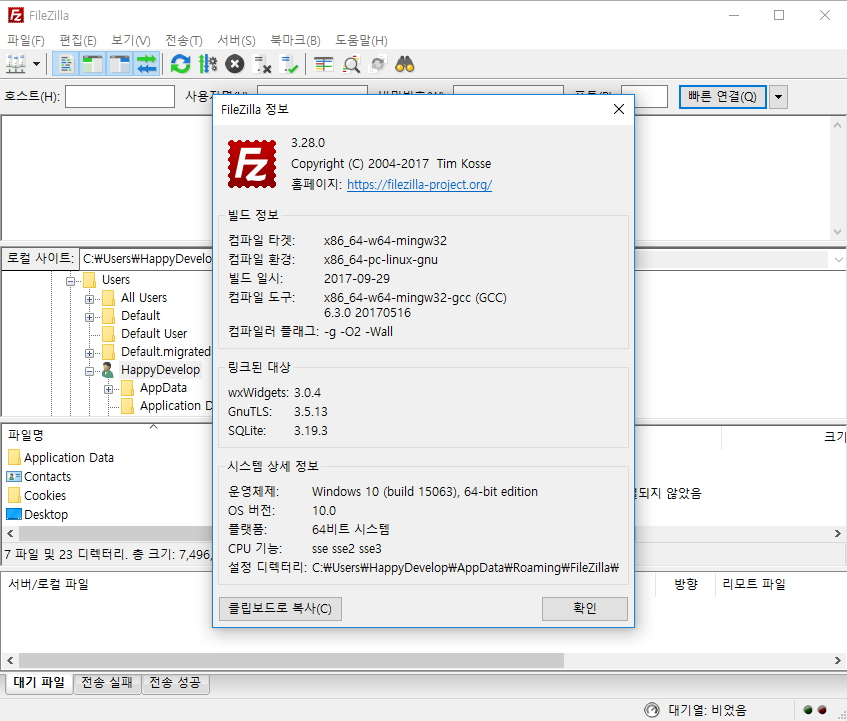Open the 북마크(B) menu
The image size is (847, 721).
(x=295, y=41)
